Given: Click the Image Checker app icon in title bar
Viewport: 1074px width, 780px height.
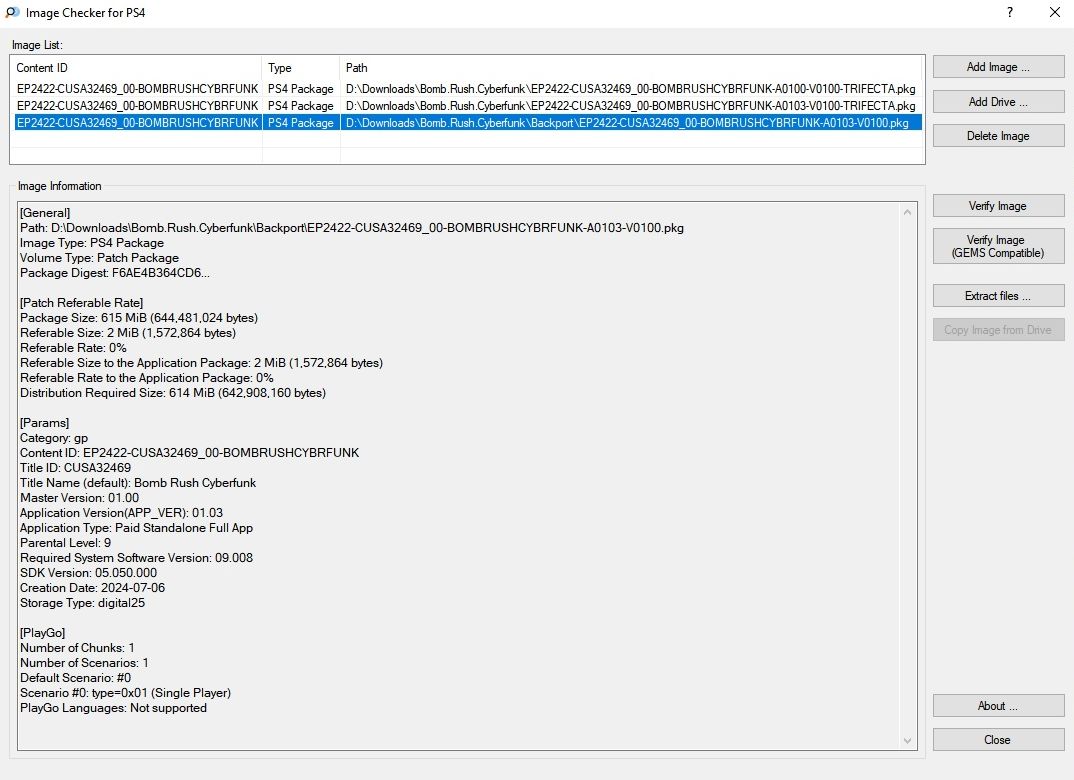Looking at the screenshot, I should (x=12, y=12).
